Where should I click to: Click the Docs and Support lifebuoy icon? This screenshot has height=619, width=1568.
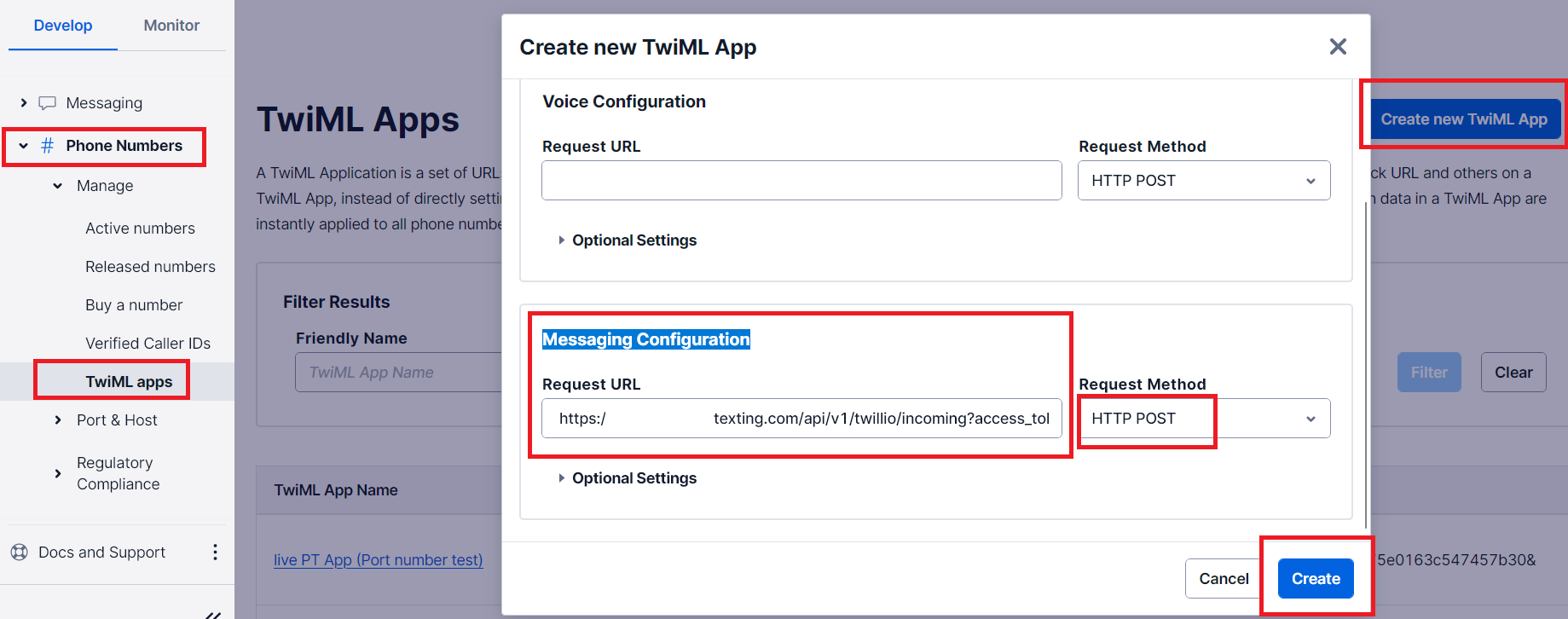[x=19, y=552]
